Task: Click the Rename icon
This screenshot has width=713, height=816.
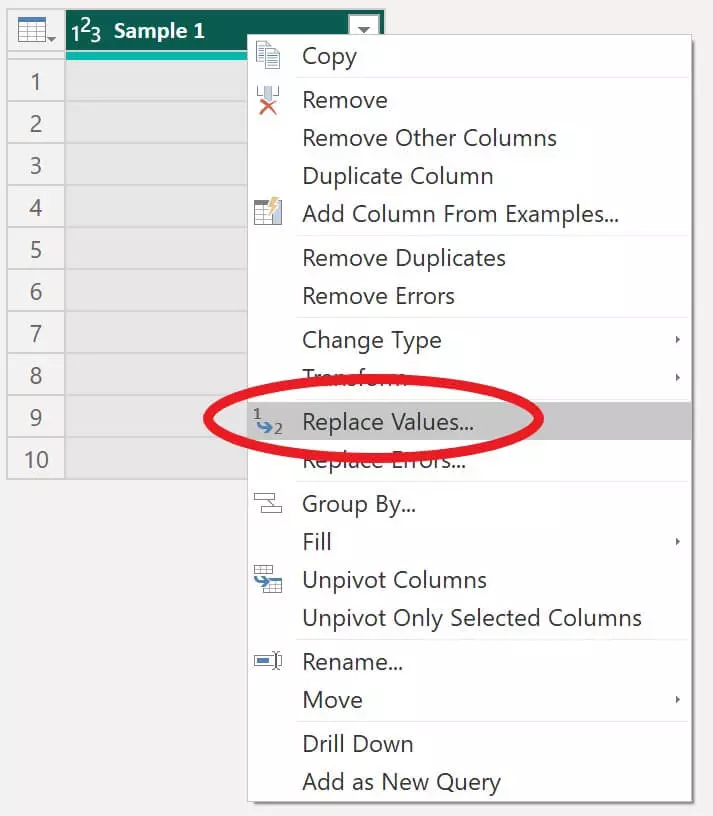Action: [268, 661]
